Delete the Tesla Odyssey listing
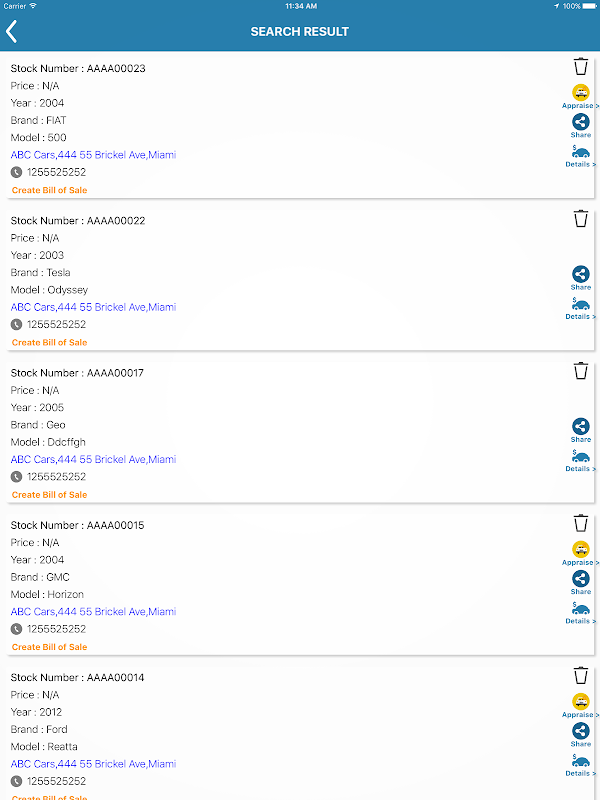600x800 pixels. pyautogui.click(x=581, y=219)
